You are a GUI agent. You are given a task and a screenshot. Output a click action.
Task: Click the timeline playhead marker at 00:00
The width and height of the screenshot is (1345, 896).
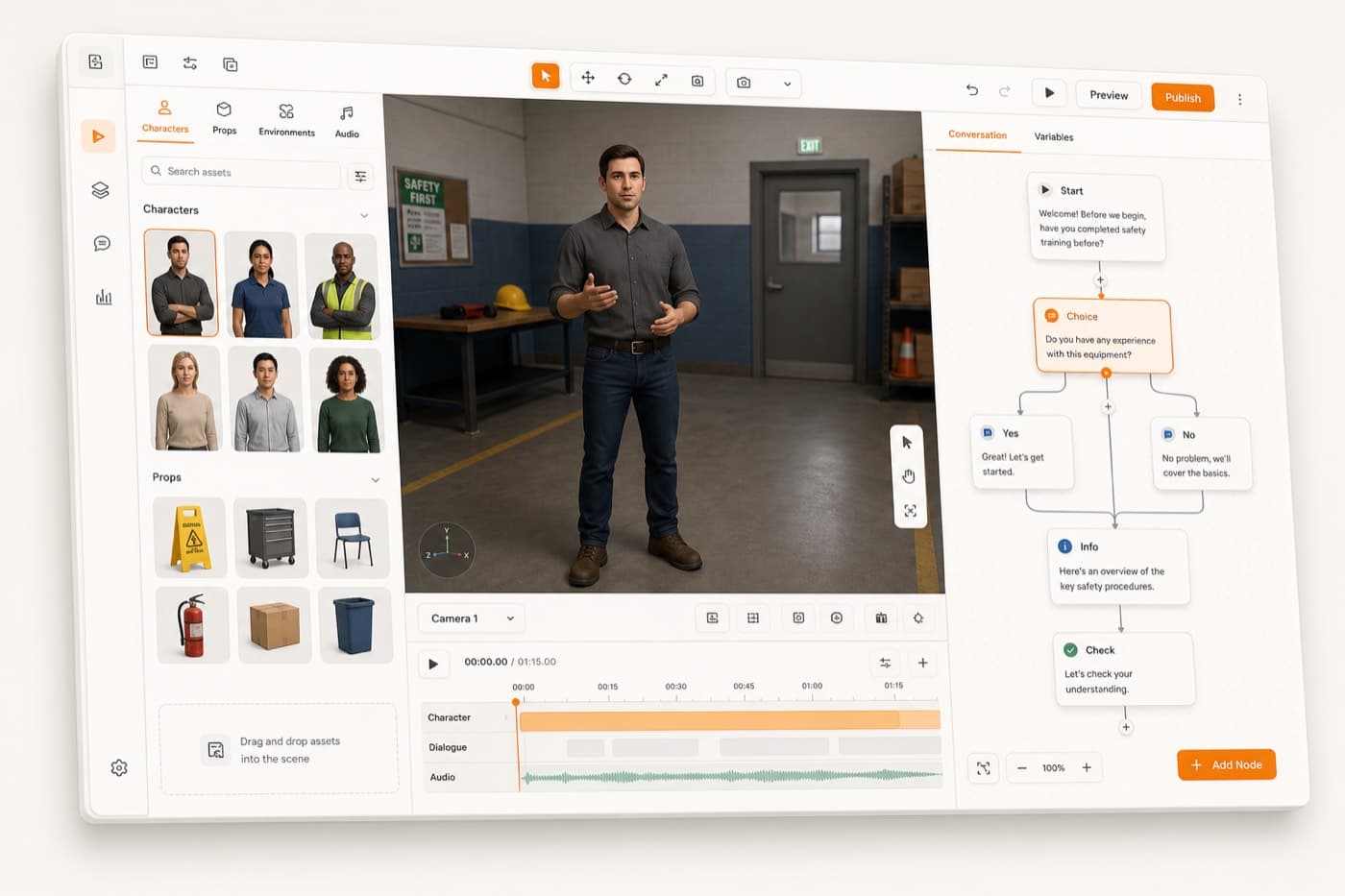[516, 702]
